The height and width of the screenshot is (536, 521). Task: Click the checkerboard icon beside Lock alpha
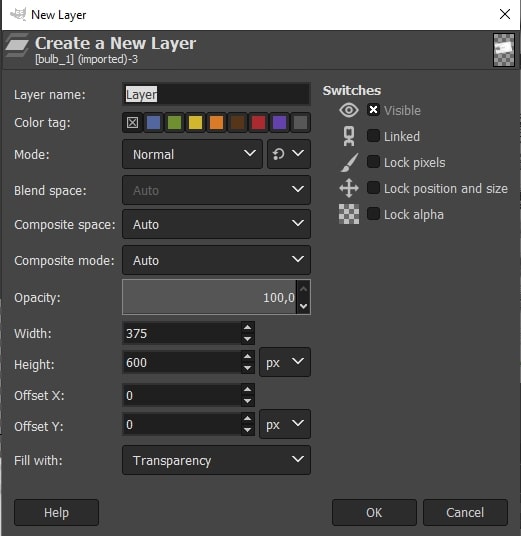[349, 214]
